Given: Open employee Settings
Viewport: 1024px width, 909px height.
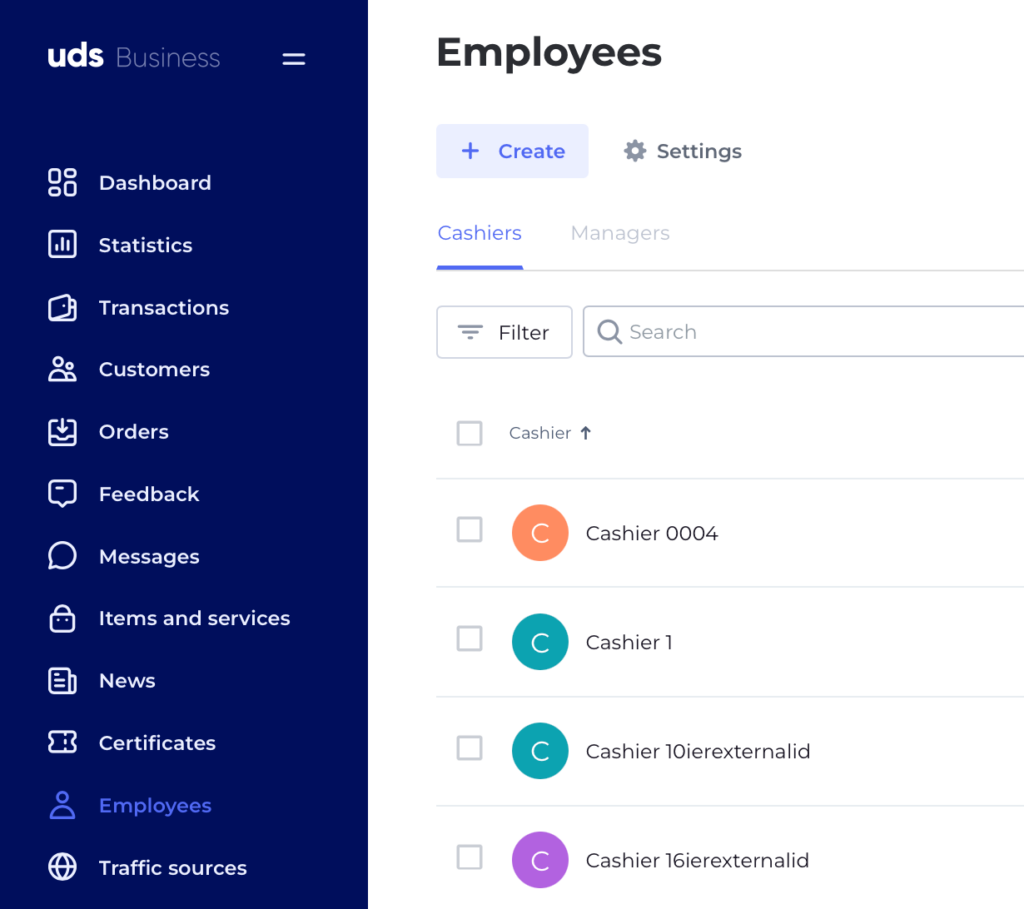Looking at the screenshot, I should tap(682, 151).
